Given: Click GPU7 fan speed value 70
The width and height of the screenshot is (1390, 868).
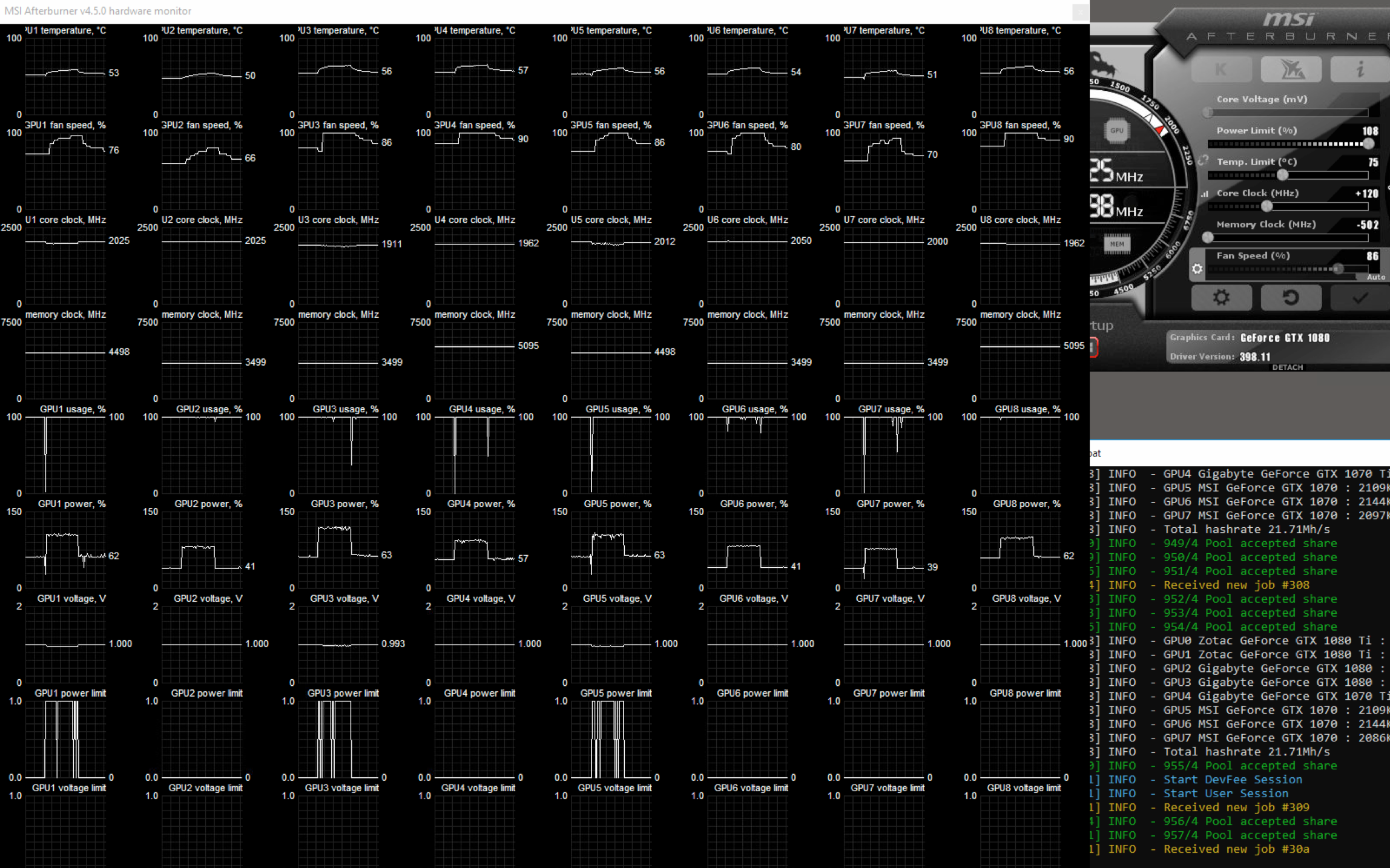Looking at the screenshot, I should [932, 154].
